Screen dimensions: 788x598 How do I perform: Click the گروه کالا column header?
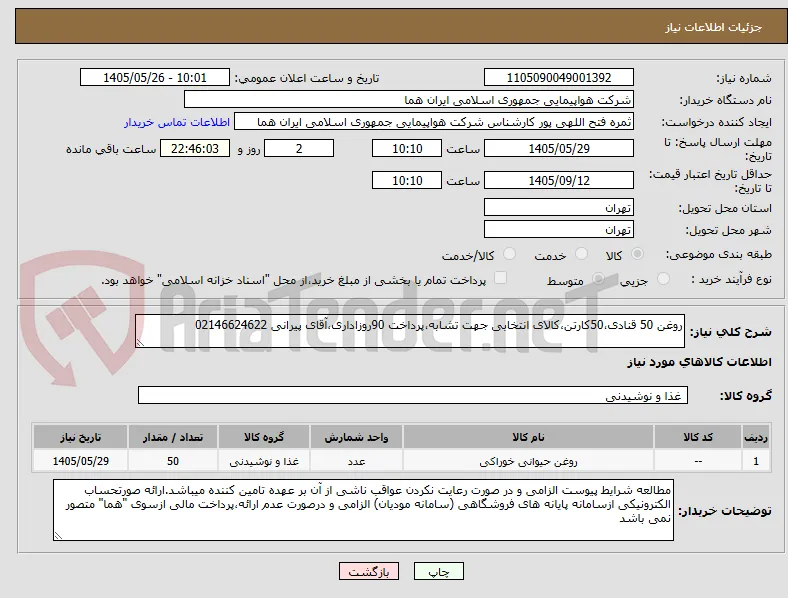[x=264, y=437]
